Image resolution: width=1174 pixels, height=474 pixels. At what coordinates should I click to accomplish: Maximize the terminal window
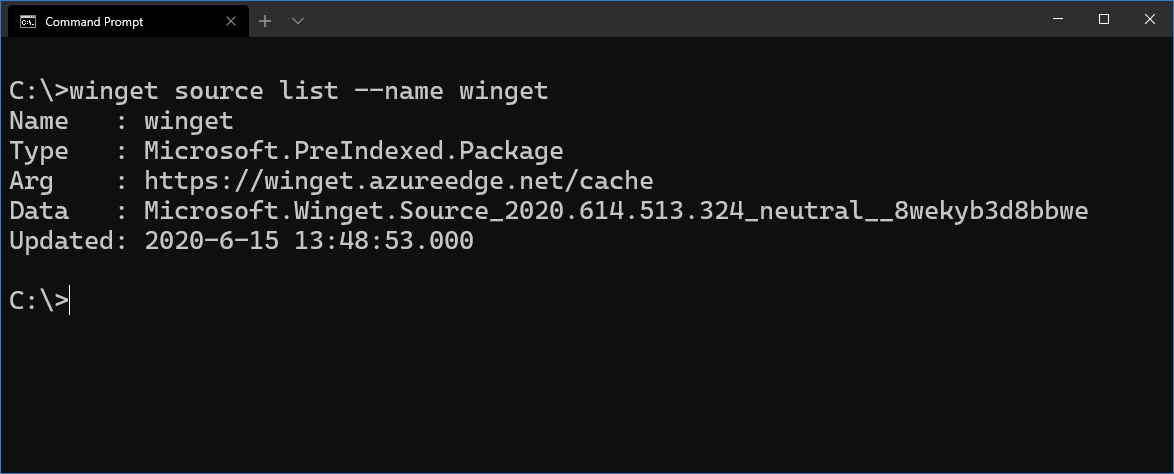pos(1104,19)
